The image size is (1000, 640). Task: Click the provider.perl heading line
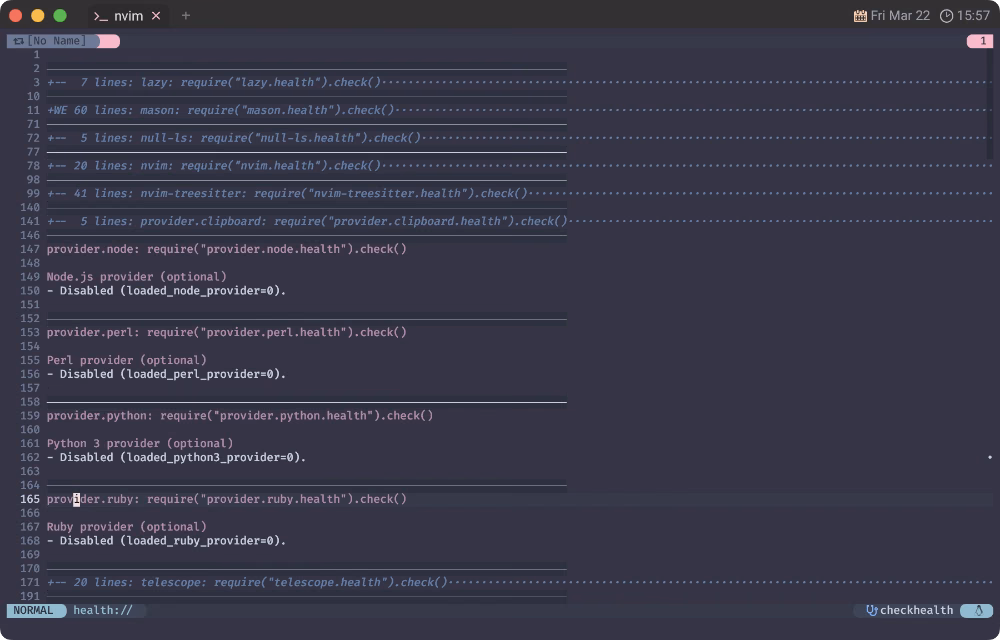click(x=226, y=332)
